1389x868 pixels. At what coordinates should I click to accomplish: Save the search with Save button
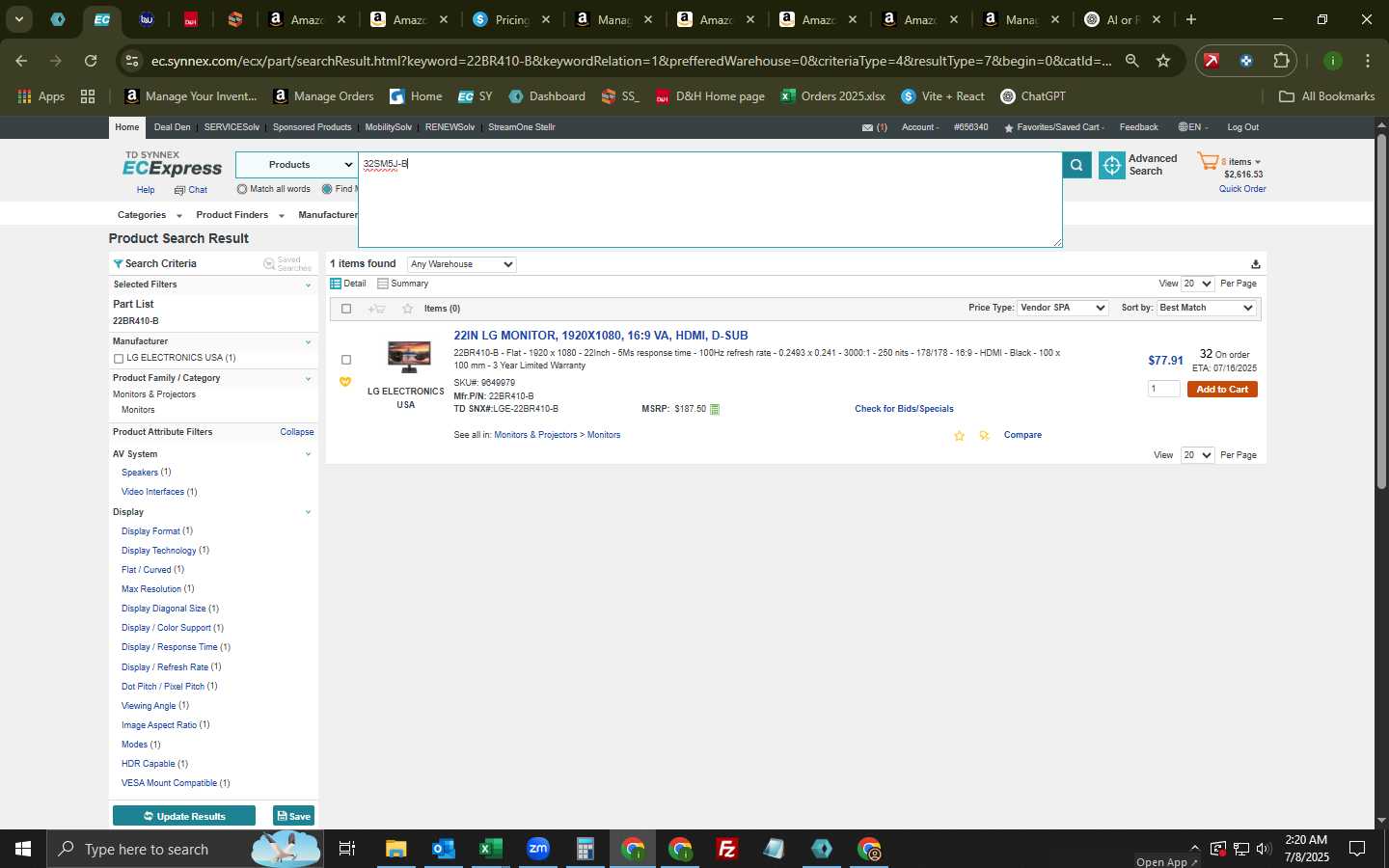point(293,816)
